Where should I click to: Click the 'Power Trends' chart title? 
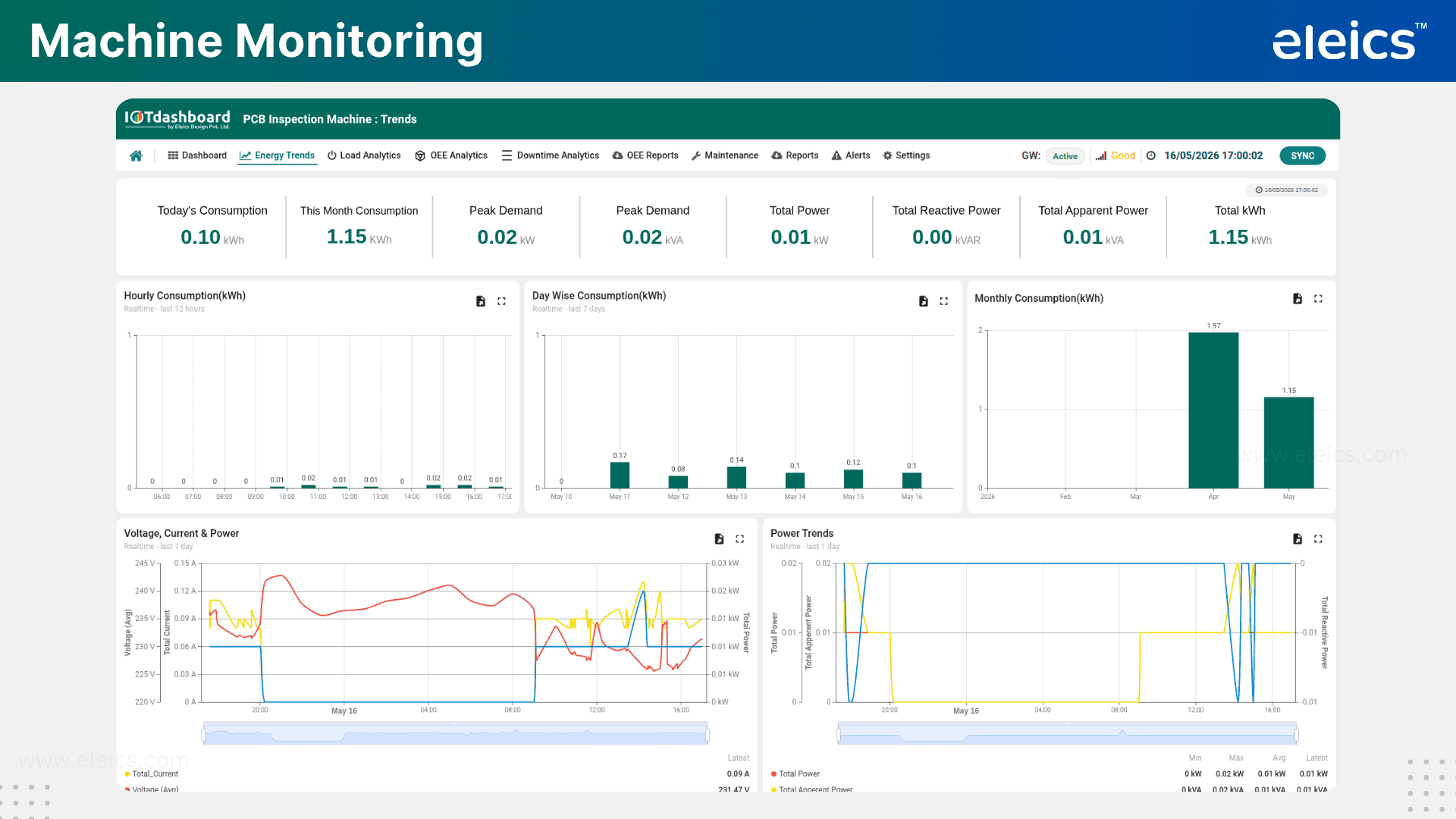tap(802, 534)
